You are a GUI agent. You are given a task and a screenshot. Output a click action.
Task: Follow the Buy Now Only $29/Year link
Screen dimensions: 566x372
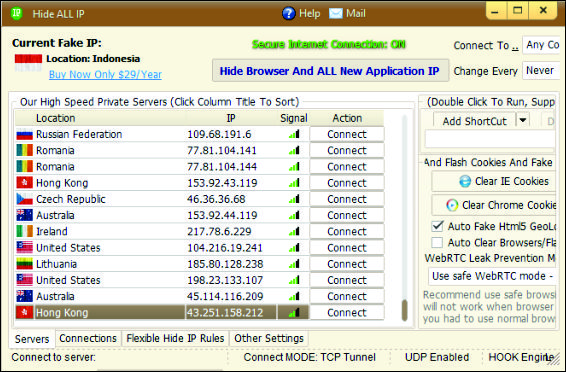pos(105,75)
